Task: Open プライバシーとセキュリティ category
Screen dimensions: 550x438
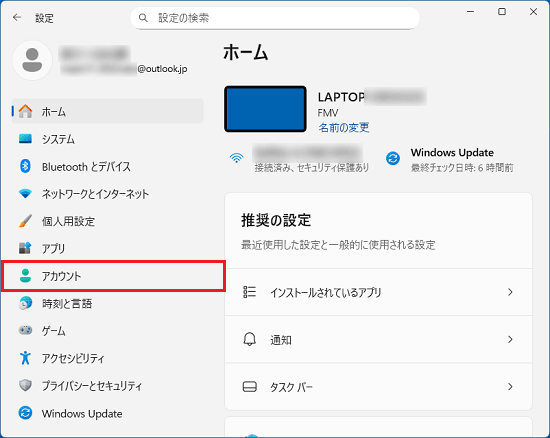Action: (x=108, y=385)
